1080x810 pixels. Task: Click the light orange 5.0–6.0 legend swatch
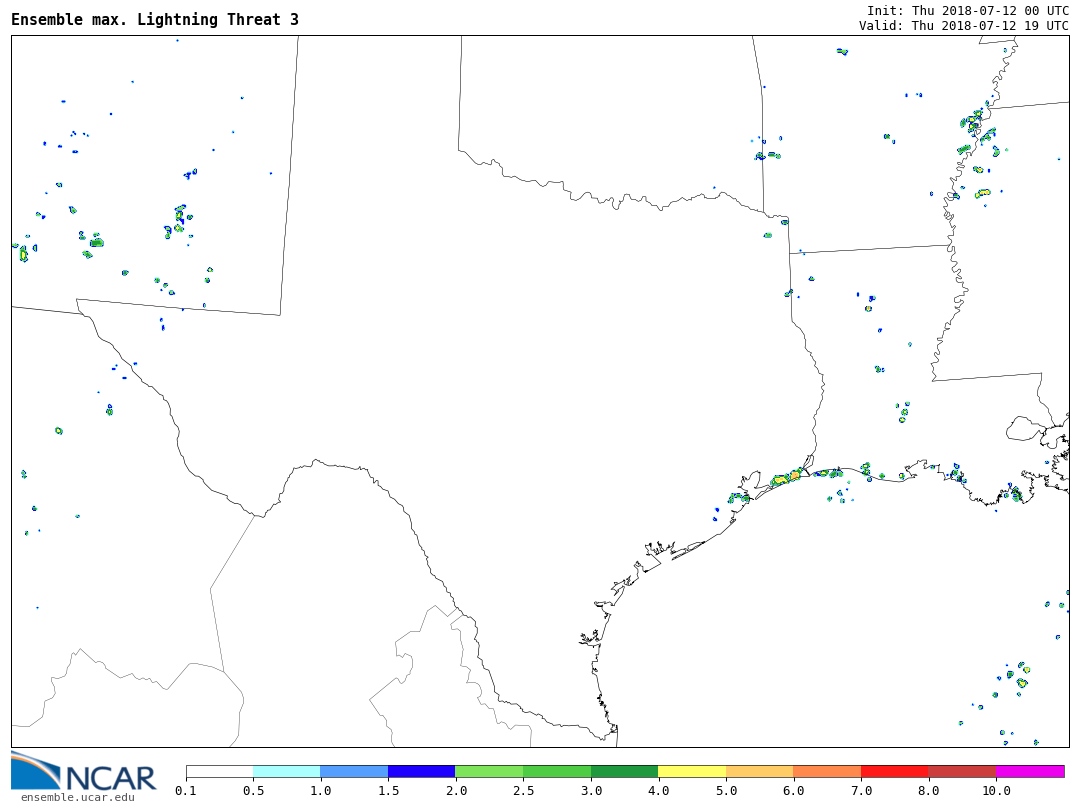[x=759, y=771]
